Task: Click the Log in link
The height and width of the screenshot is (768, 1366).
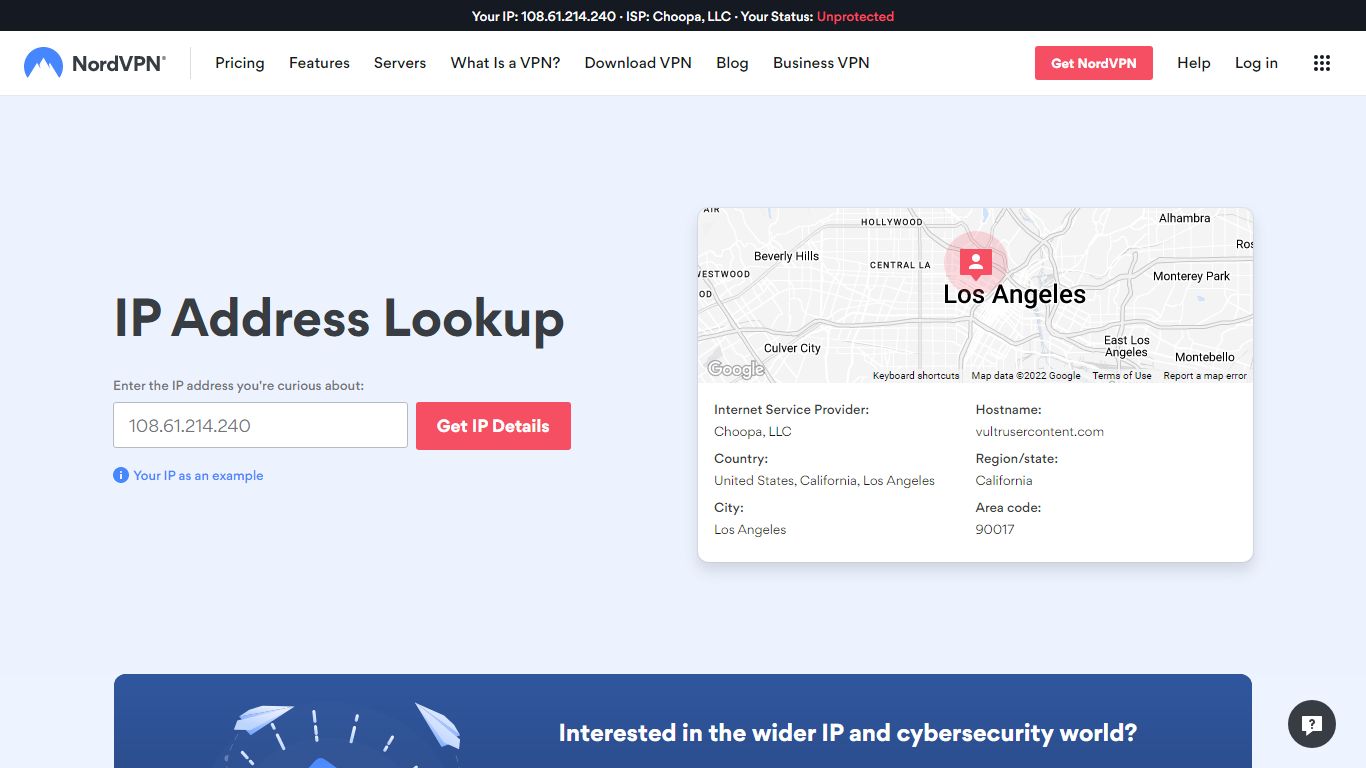Action: [x=1256, y=63]
